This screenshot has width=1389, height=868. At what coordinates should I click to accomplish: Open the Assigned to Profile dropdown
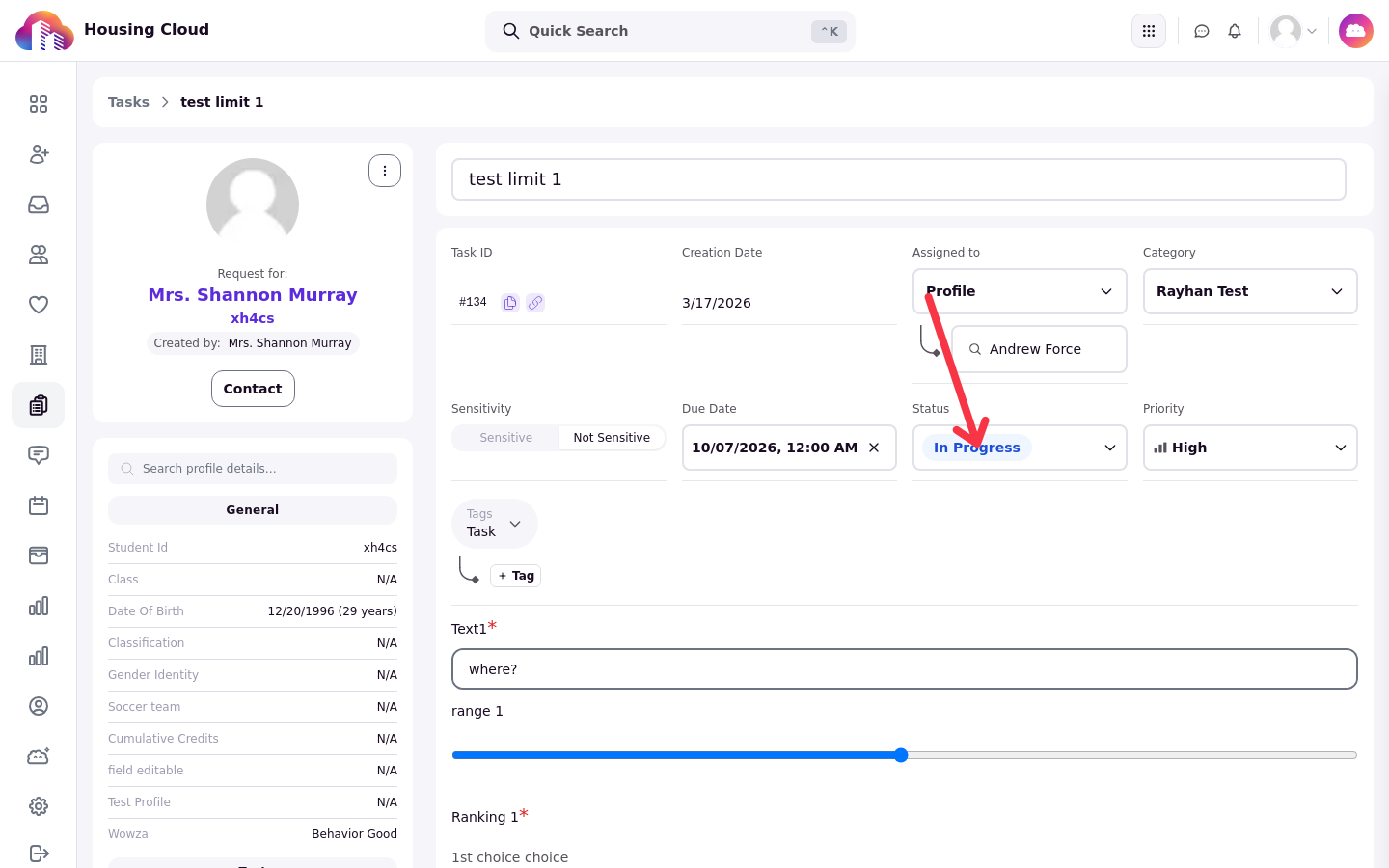[1020, 291]
